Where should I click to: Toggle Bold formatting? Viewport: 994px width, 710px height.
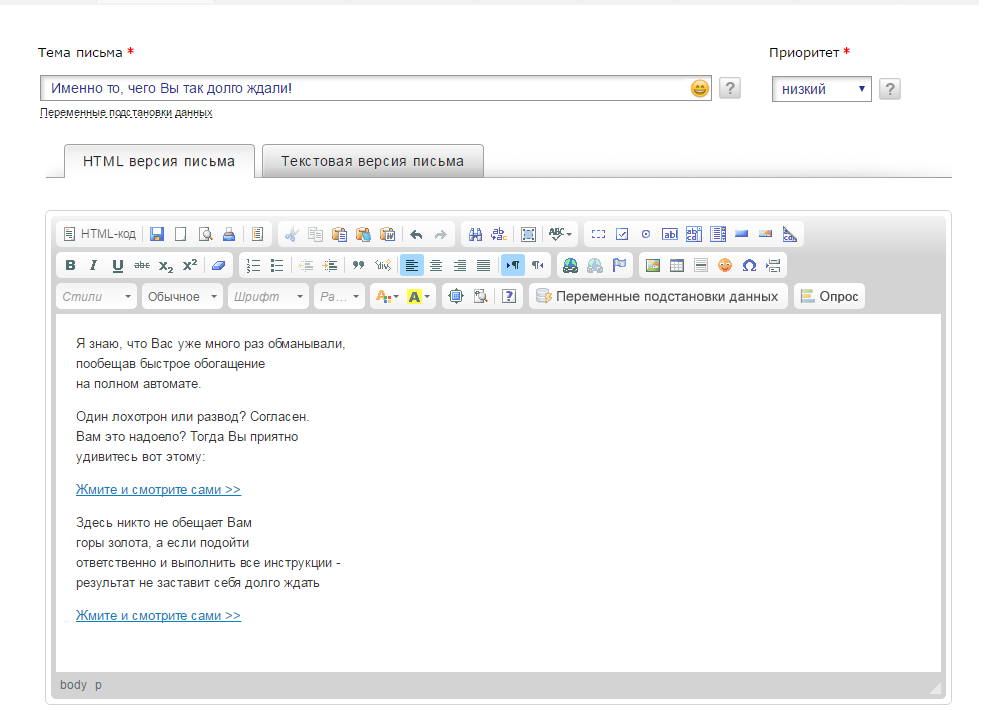70,266
